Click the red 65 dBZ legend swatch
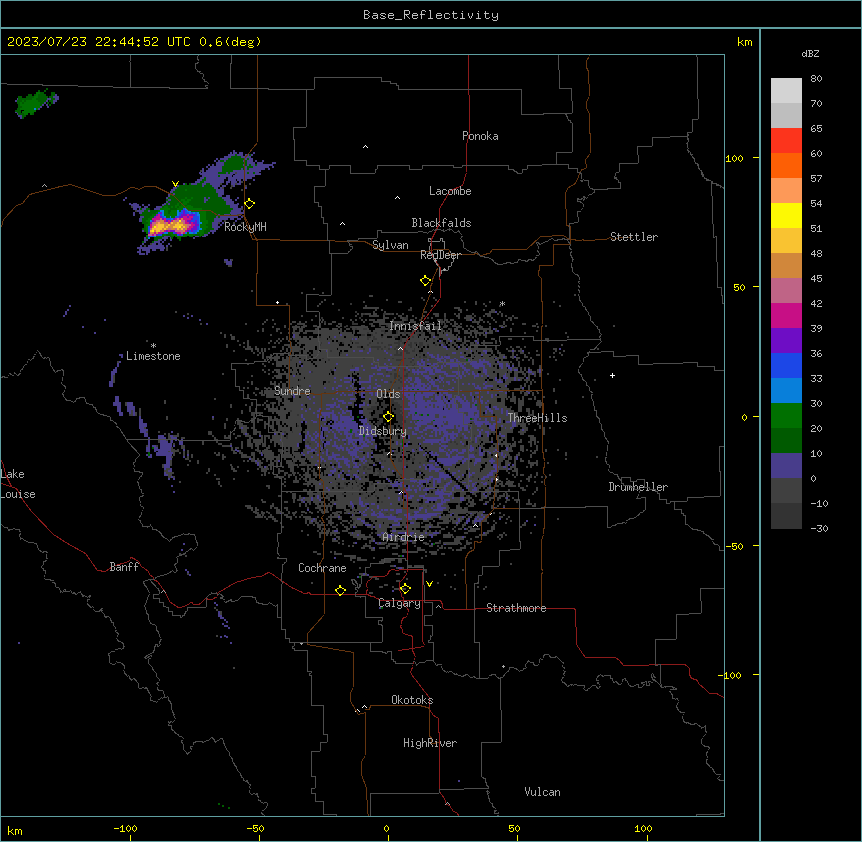This screenshot has height=842, width=862. [x=786, y=141]
